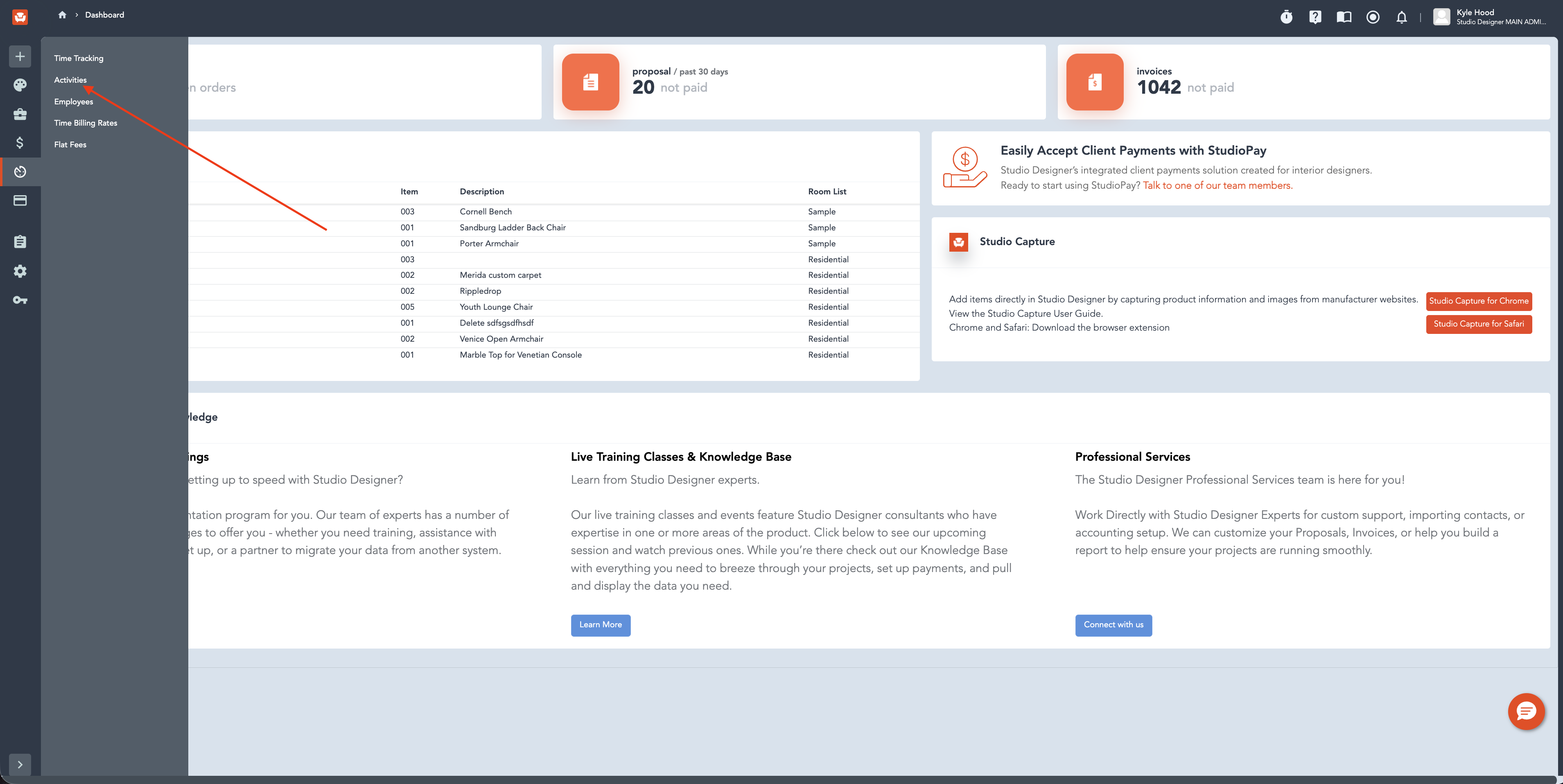Open the clipboard reports sidebar icon
The image size is (1563, 784).
coord(20,242)
